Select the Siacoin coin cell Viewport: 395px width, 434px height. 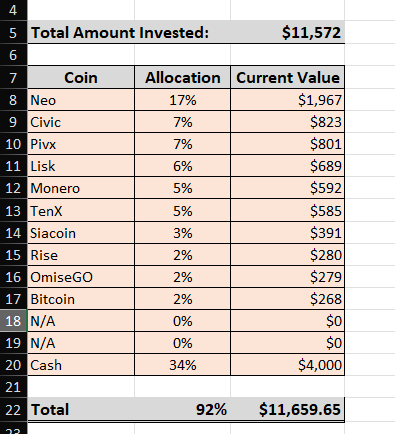pyautogui.click(x=81, y=233)
